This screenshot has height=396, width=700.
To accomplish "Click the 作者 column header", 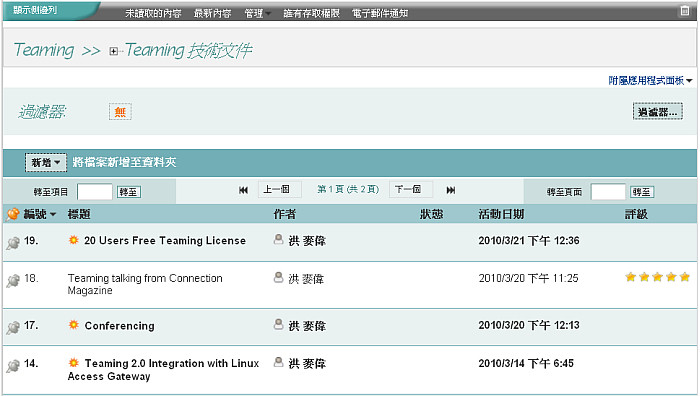I will [285, 214].
